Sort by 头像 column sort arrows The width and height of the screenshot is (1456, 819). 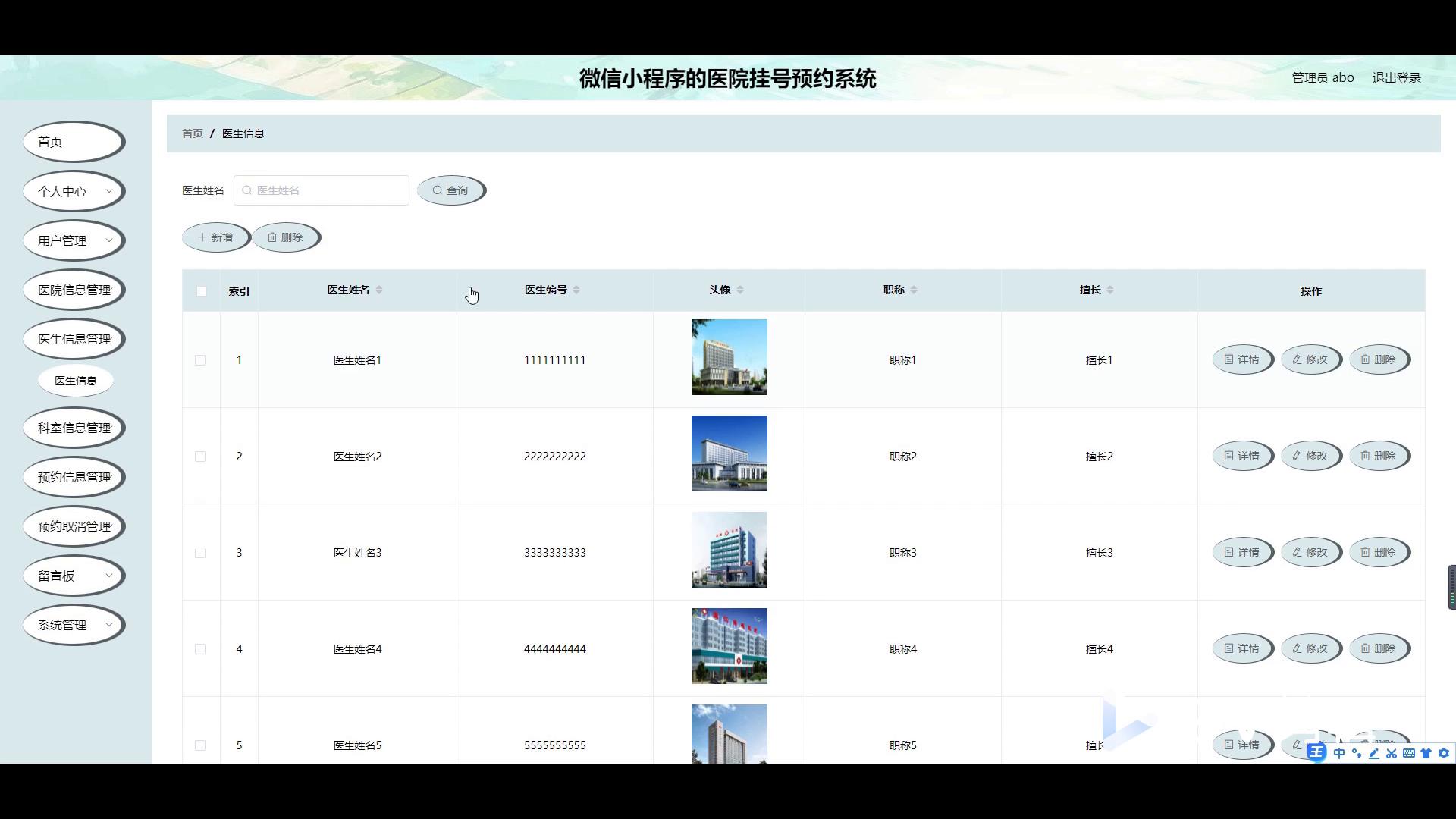coord(740,290)
